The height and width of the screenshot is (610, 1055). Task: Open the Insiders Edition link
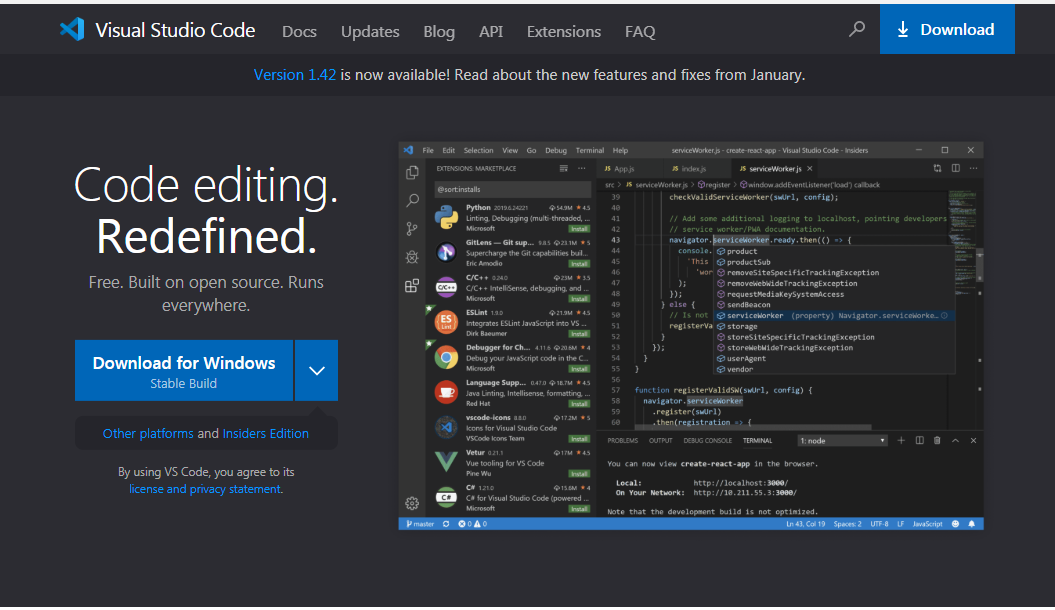pyautogui.click(x=266, y=434)
